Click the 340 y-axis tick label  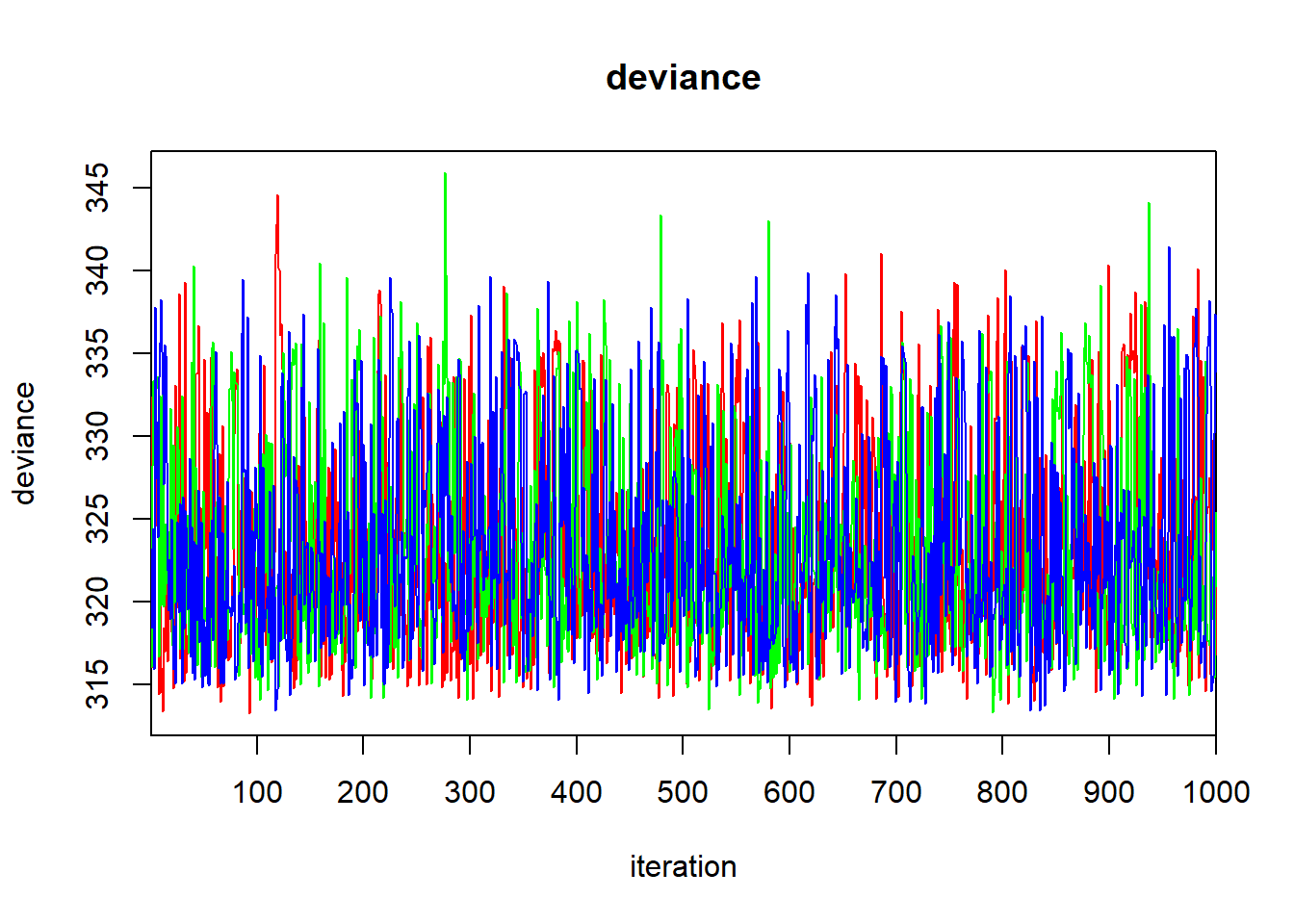coord(98,271)
